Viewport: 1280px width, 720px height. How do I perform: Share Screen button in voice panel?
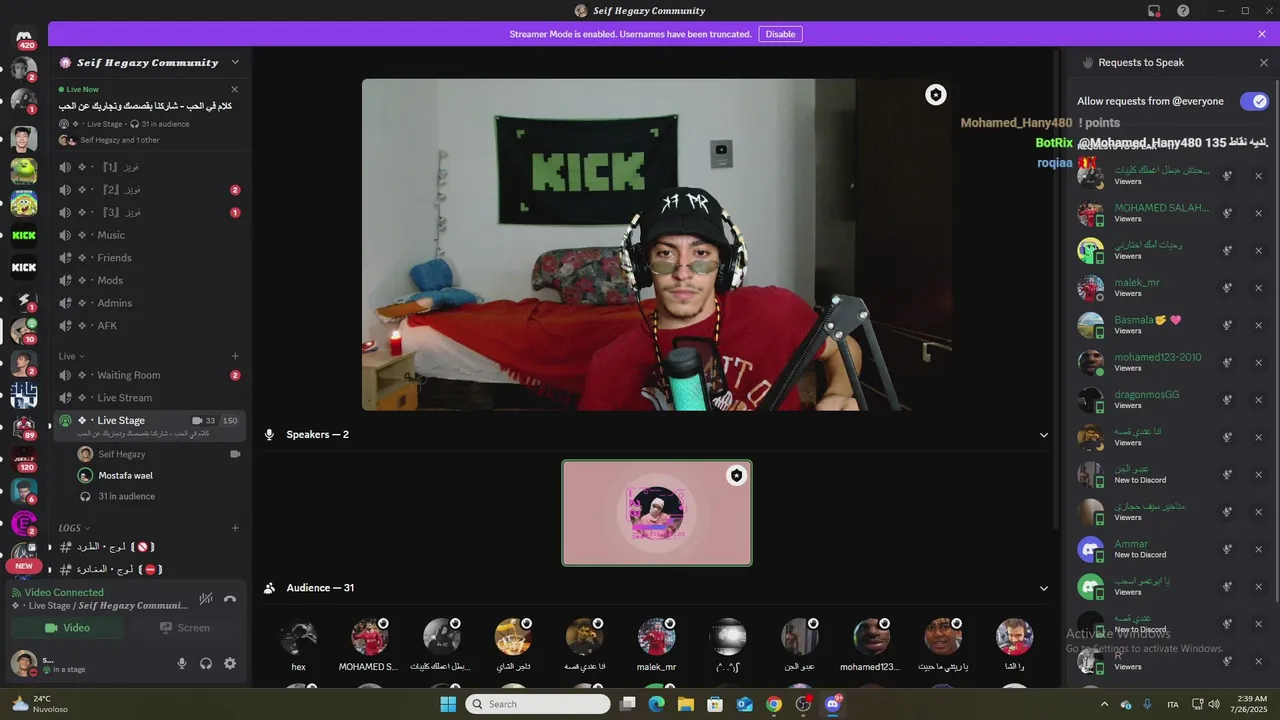click(184, 628)
